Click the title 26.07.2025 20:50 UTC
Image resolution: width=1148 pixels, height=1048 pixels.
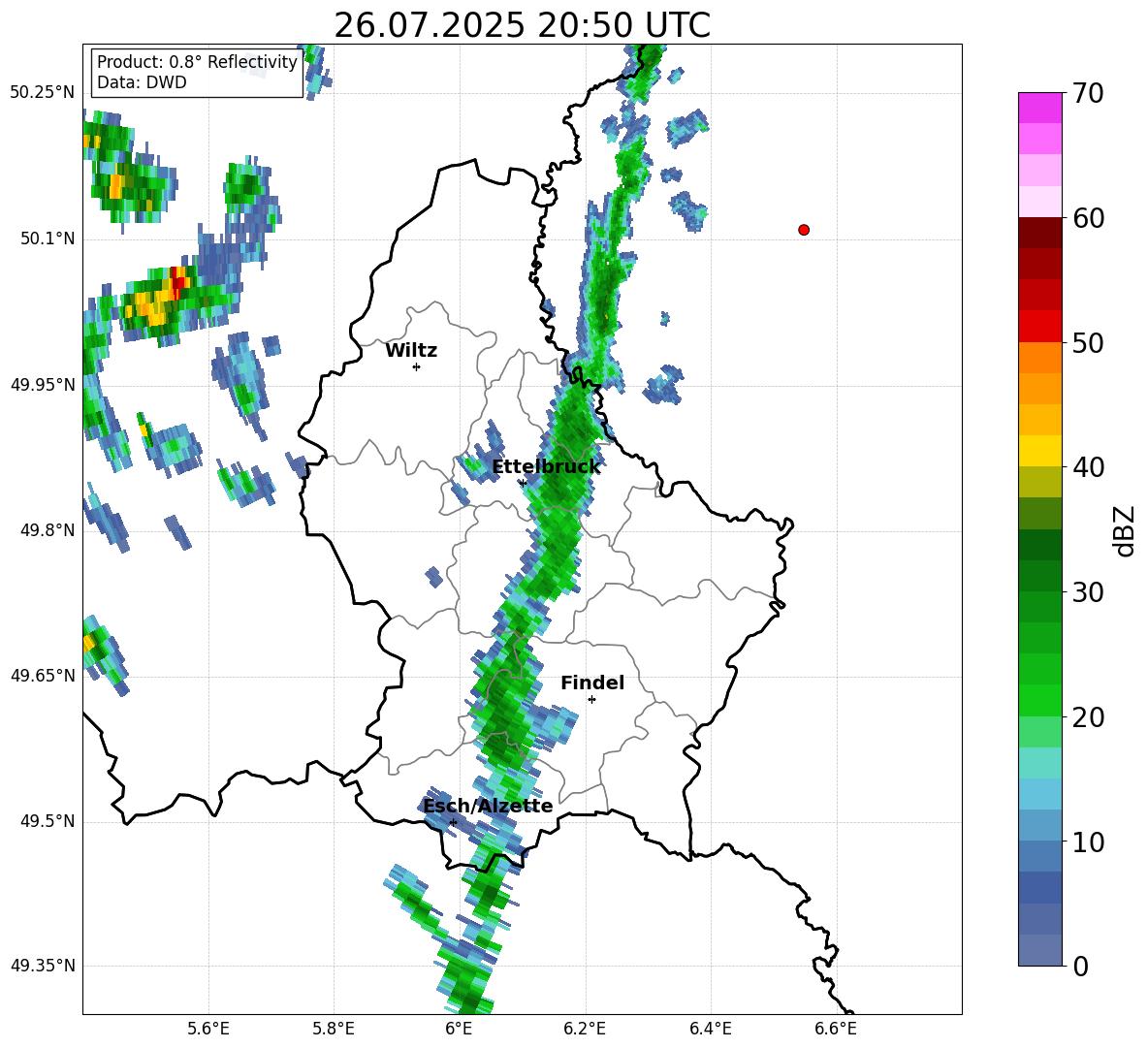click(x=522, y=25)
